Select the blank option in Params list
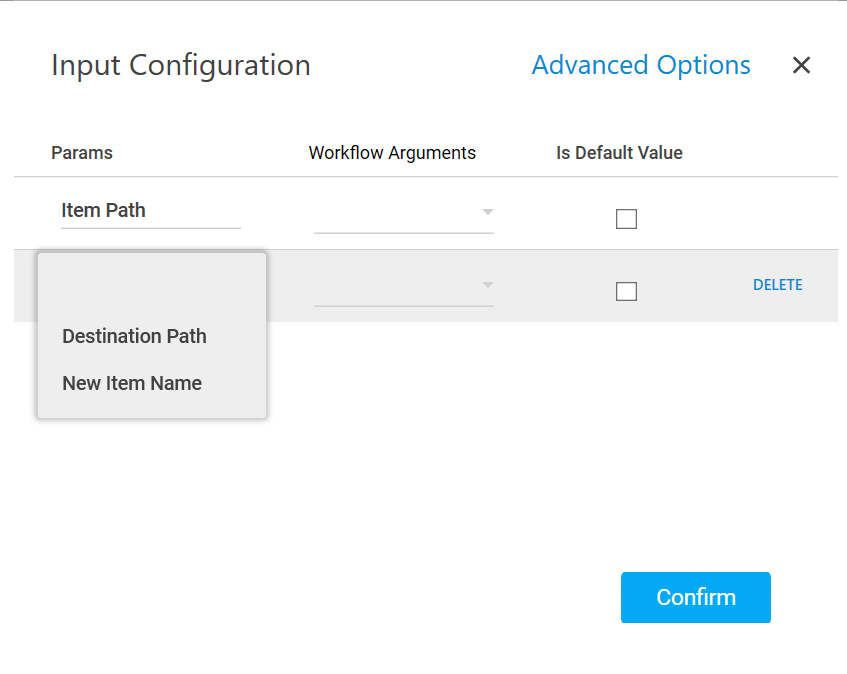 pos(152,288)
